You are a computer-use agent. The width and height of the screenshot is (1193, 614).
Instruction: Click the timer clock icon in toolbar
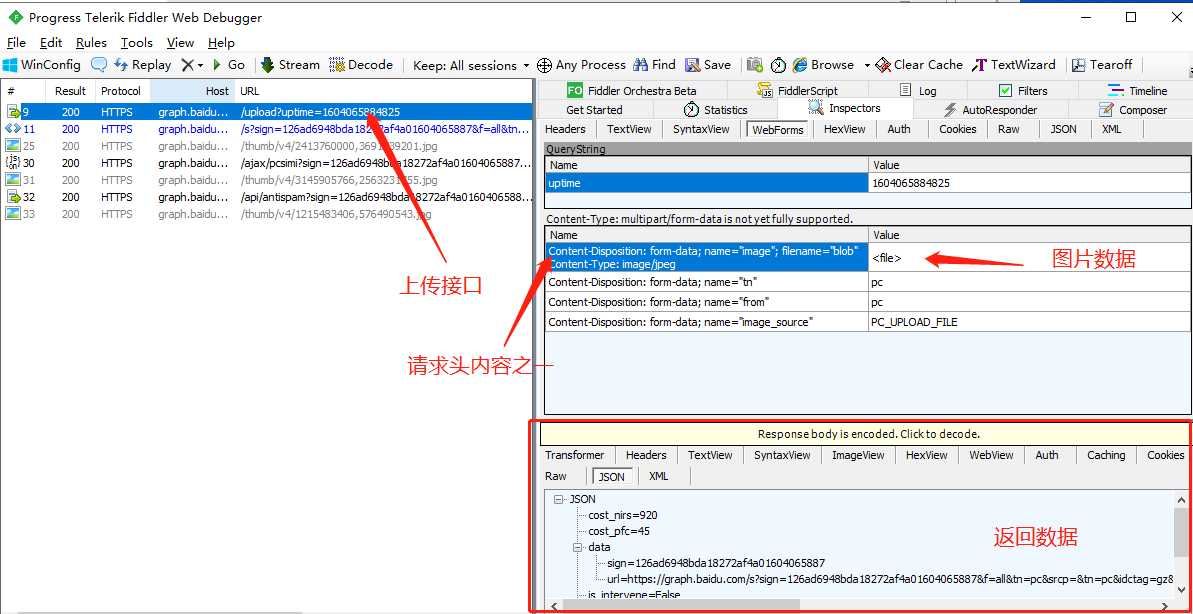pyautogui.click(x=778, y=65)
